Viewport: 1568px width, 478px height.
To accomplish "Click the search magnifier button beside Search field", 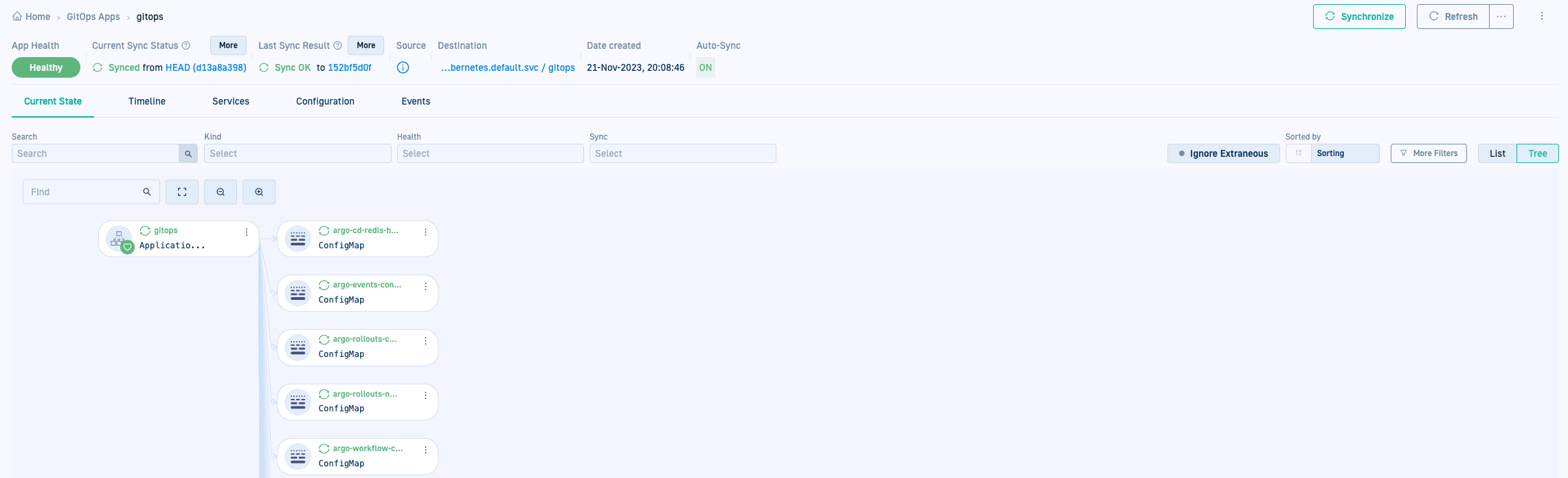I will point(188,154).
